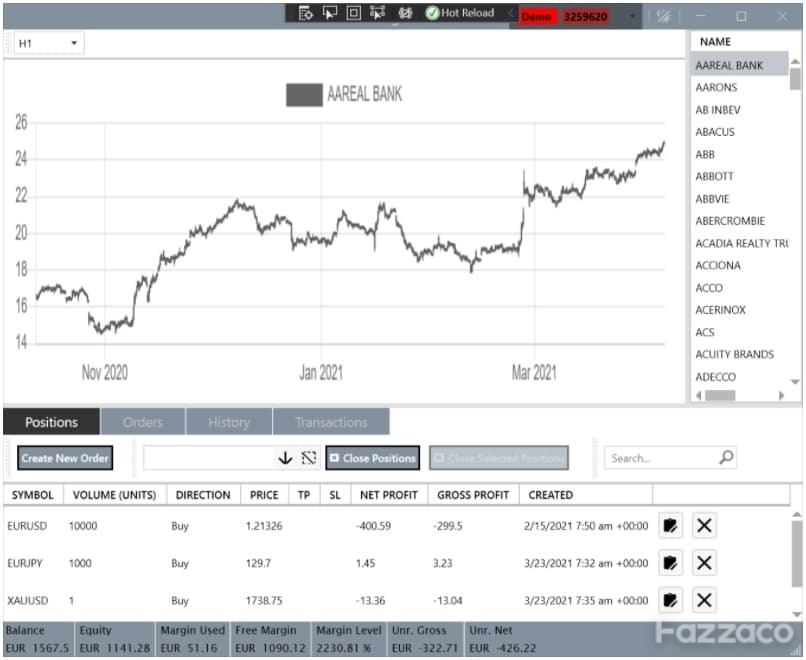Image resolution: width=806 pixels, height=660 pixels.
Task: Edit the EURUSD position
Action: [x=670, y=525]
